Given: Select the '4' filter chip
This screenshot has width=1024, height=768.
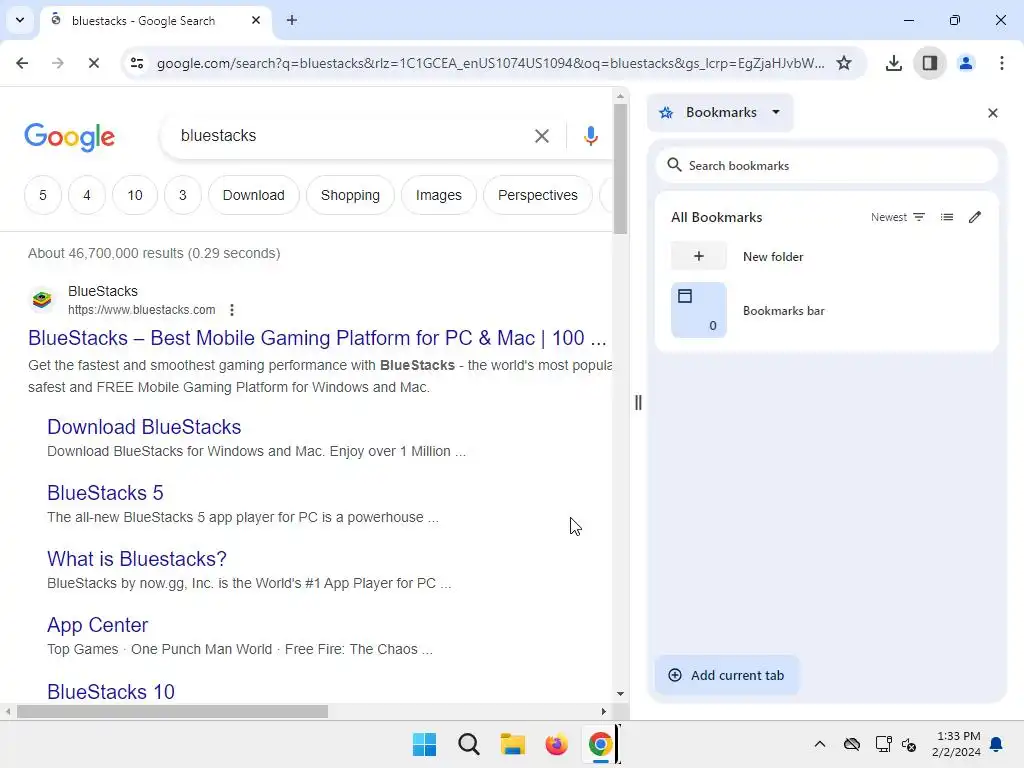Looking at the screenshot, I should pyautogui.click(x=87, y=195).
